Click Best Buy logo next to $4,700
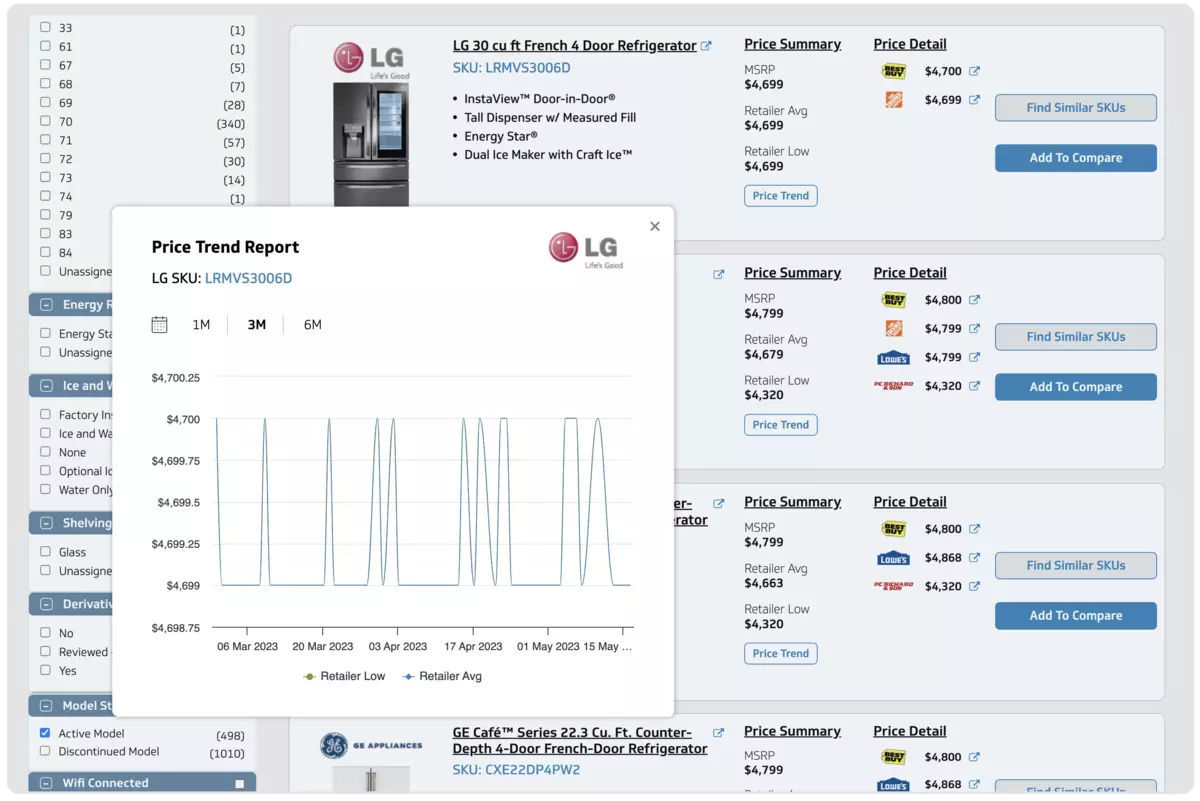The width and height of the screenshot is (1200, 801). pyautogui.click(x=893, y=71)
